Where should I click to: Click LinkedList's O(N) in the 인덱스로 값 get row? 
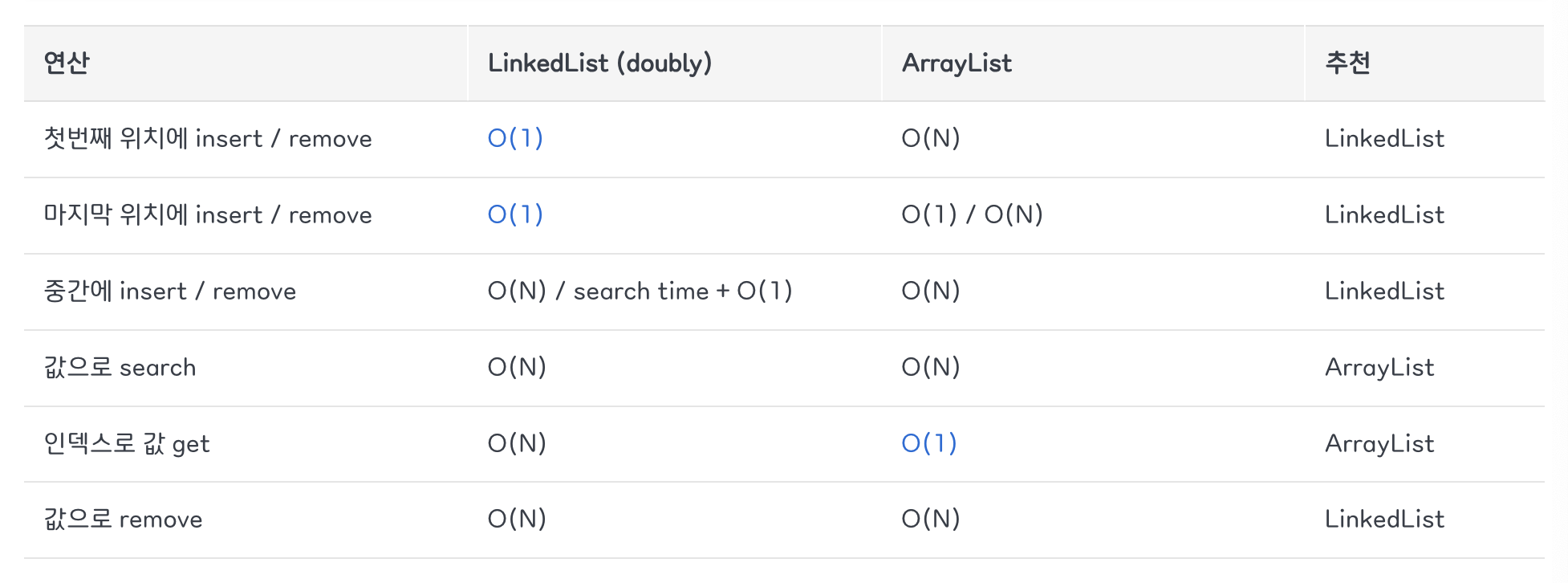517,443
